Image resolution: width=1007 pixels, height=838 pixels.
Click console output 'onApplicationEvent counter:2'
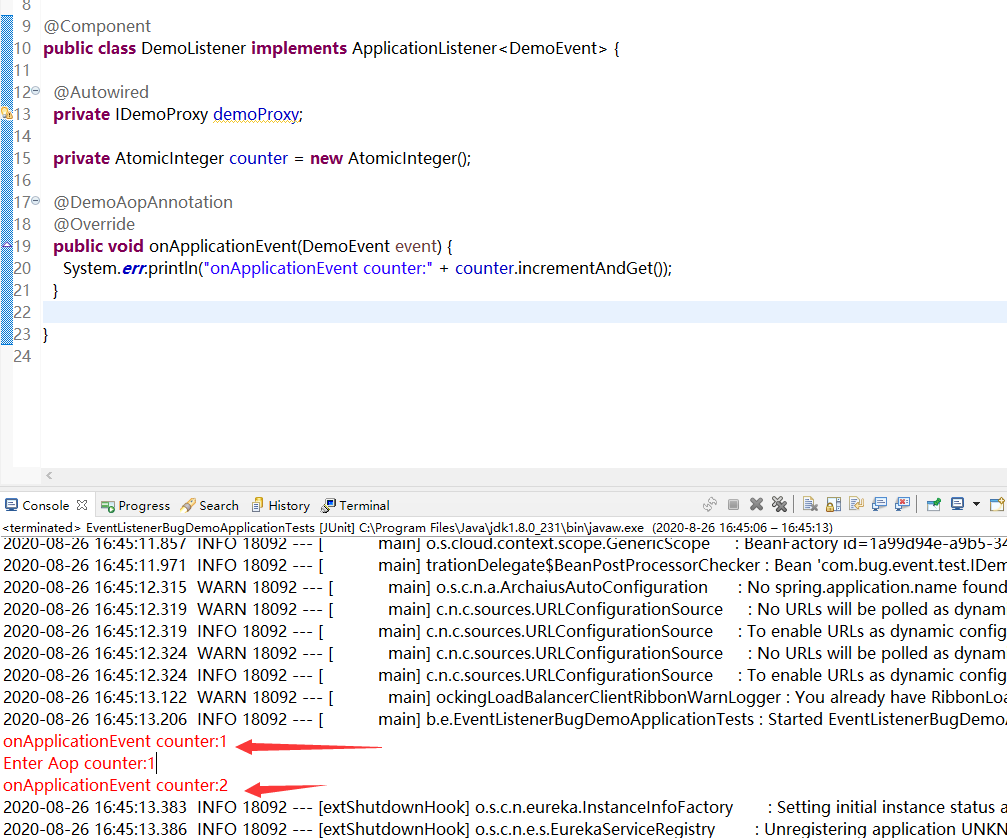115,785
